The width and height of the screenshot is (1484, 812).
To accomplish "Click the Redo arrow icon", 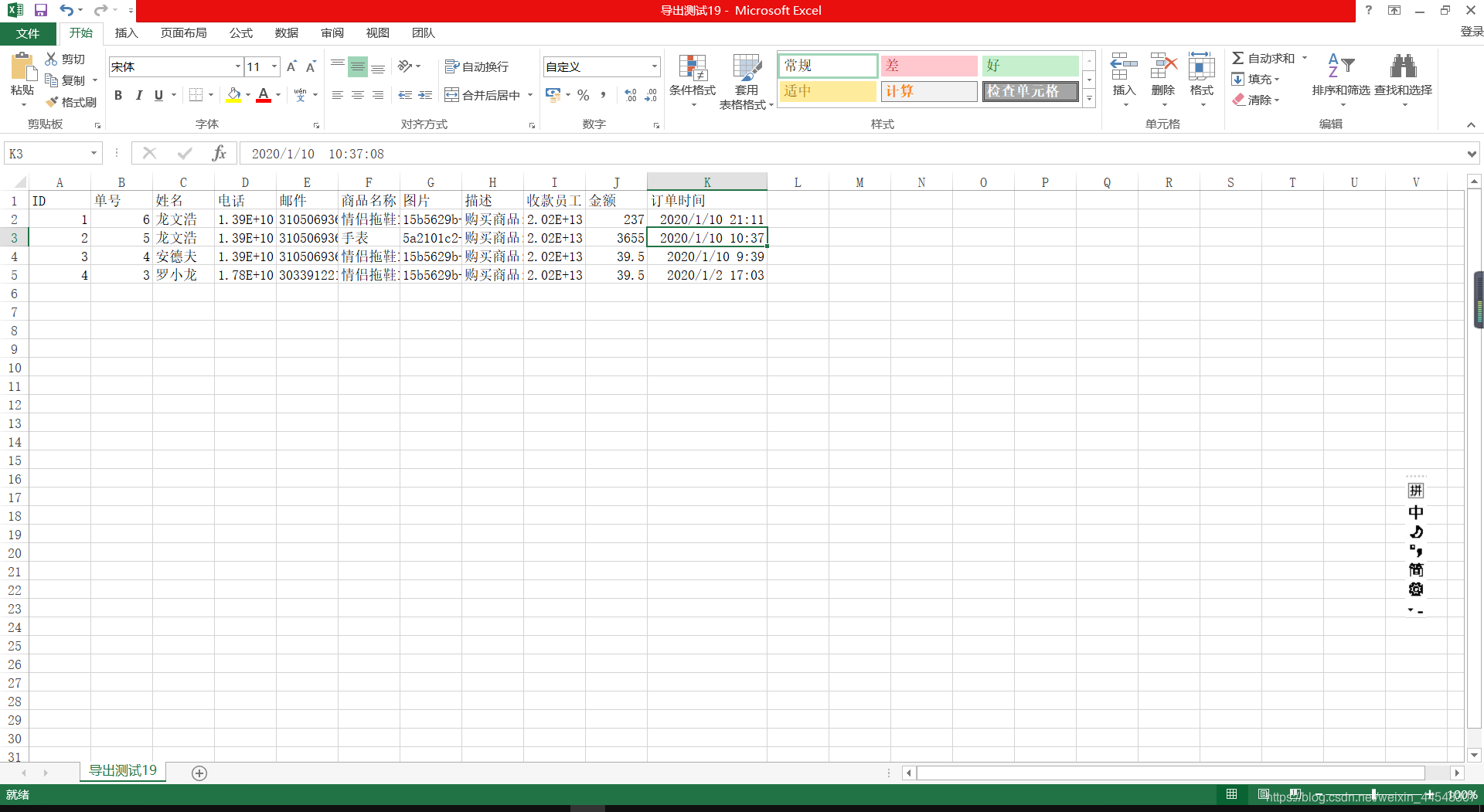I will click(100, 10).
